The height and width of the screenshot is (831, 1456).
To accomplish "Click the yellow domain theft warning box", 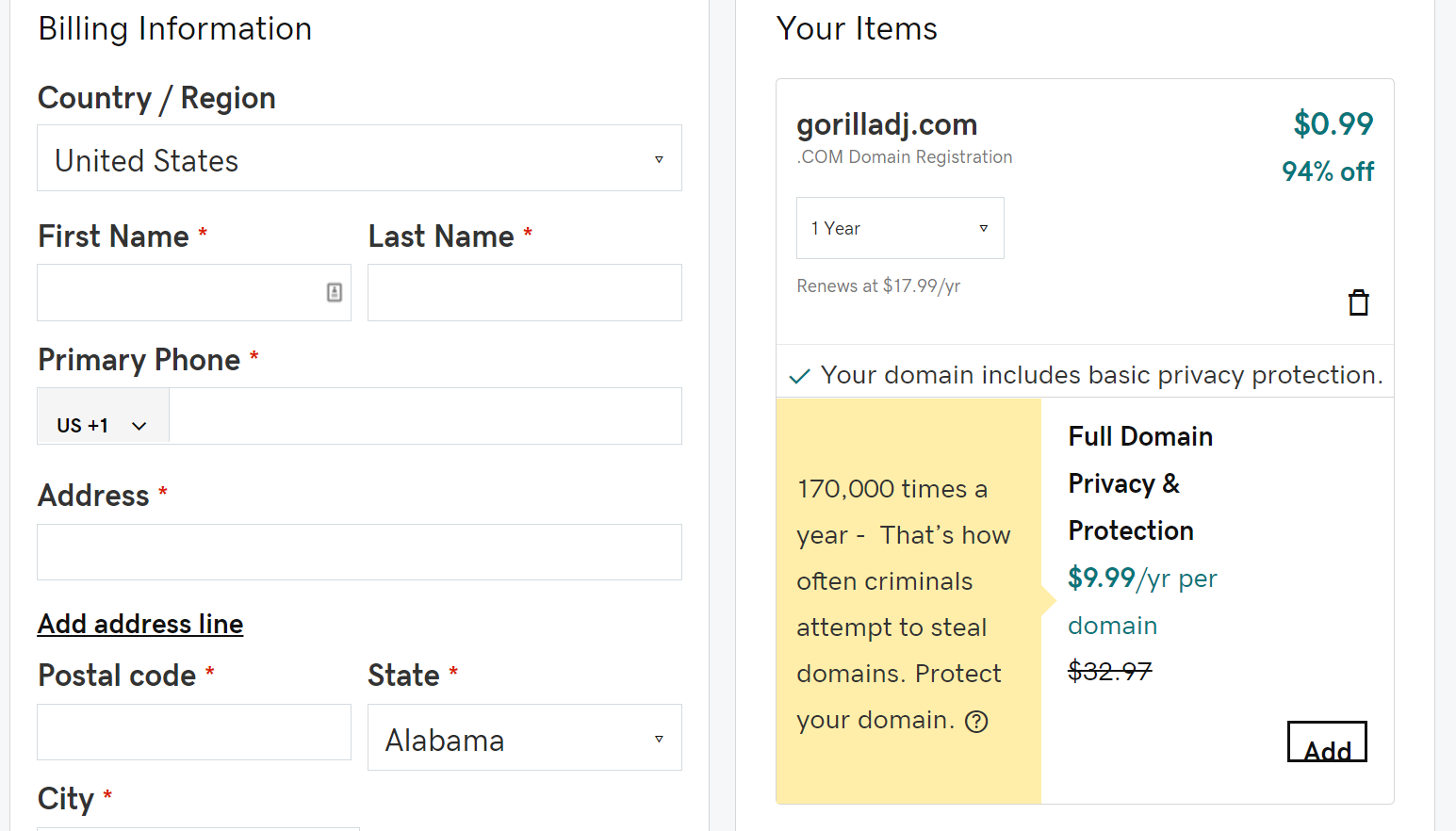I will click(908, 601).
